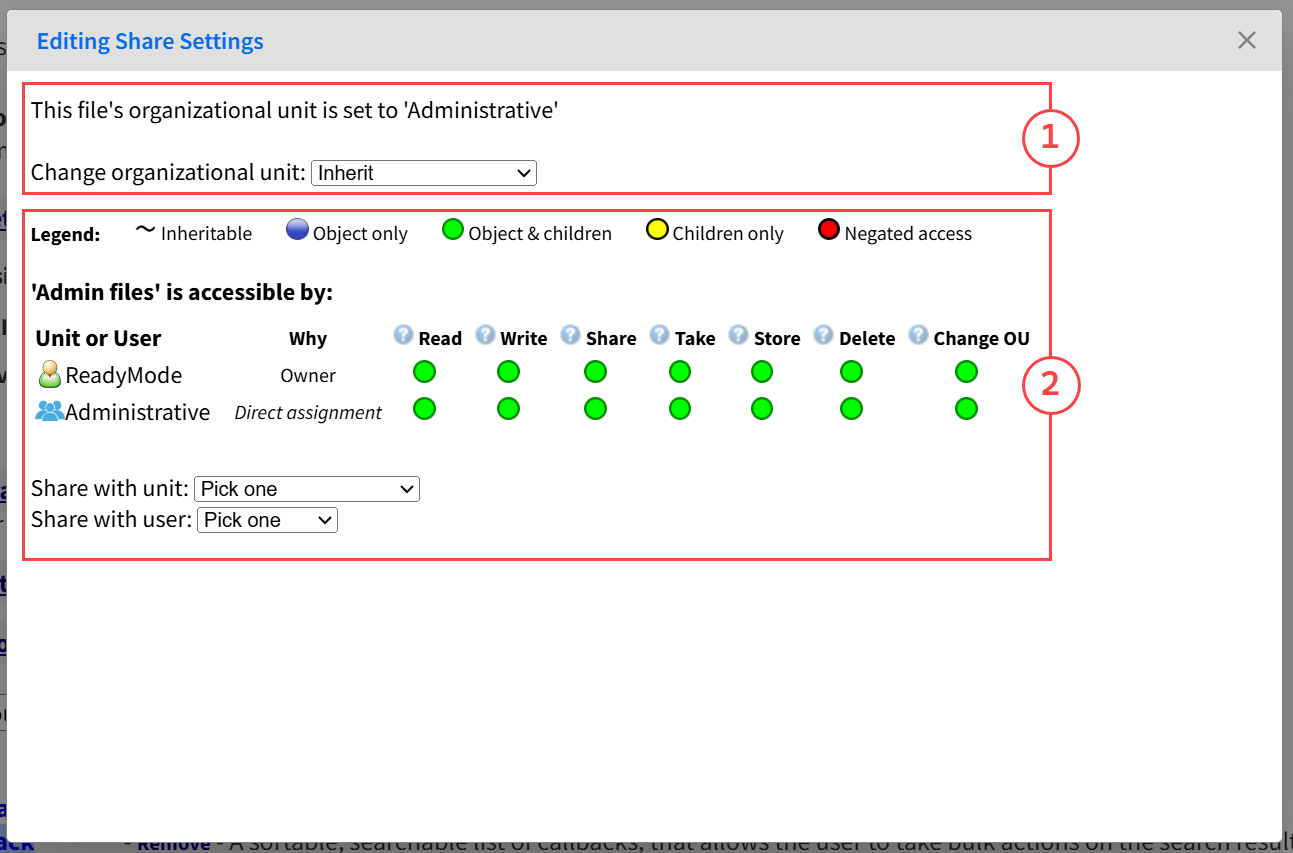The image size is (1293, 853).
Task: Open help for the Delete permission column
Action: (823, 335)
